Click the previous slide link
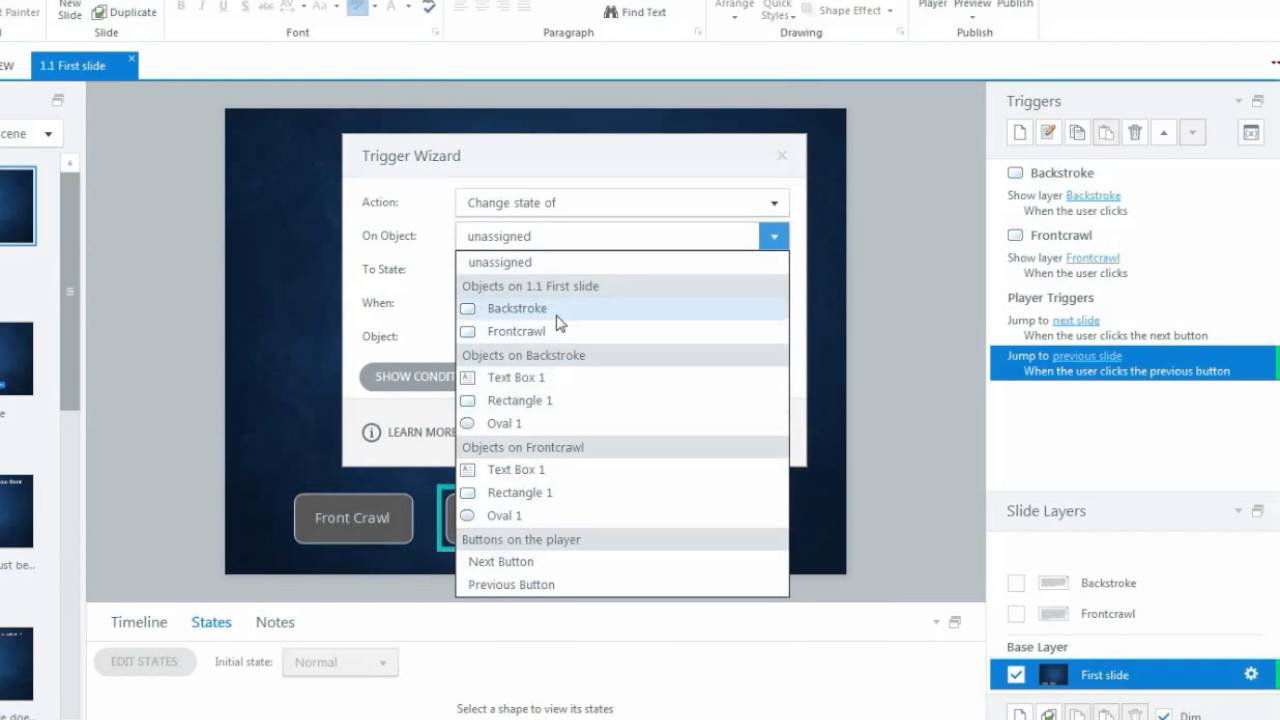This screenshot has width=1280, height=720. click(1087, 356)
